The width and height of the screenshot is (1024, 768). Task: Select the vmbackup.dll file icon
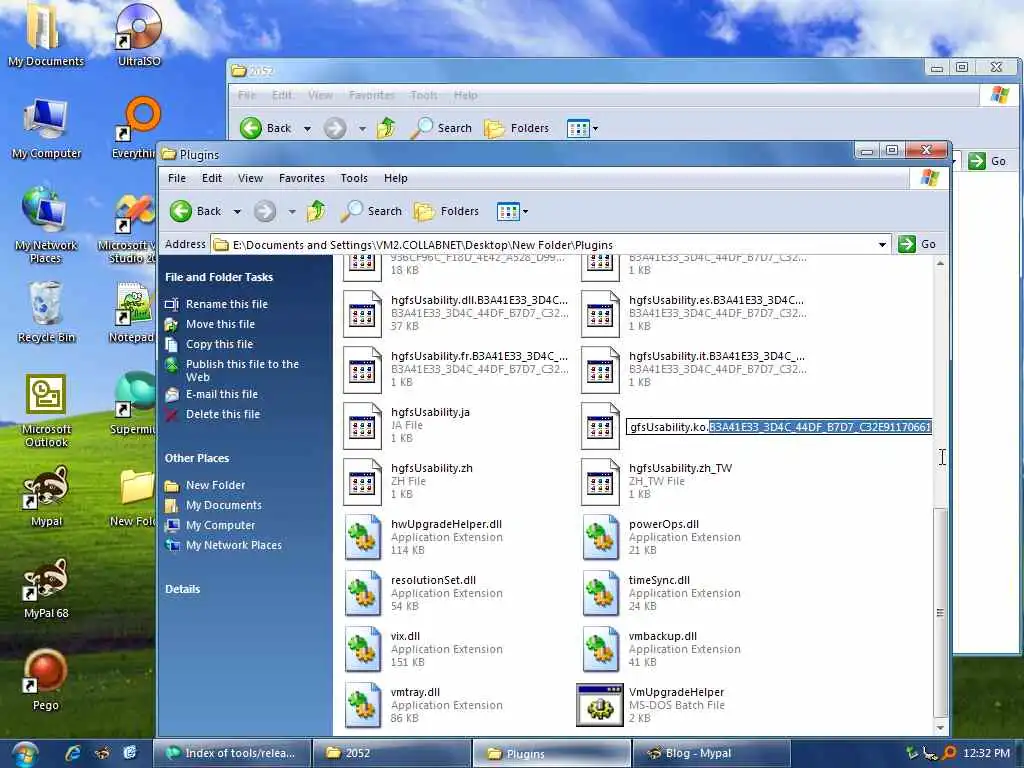pos(600,650)
